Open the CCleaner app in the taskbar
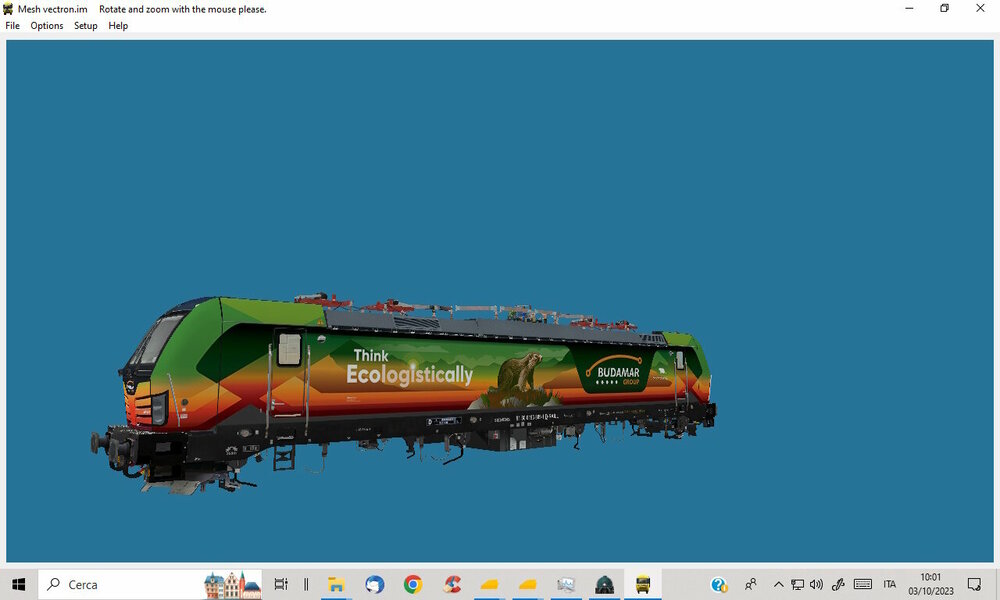Viewport: 1000px width, 600px height. click(x=452, y=584)
